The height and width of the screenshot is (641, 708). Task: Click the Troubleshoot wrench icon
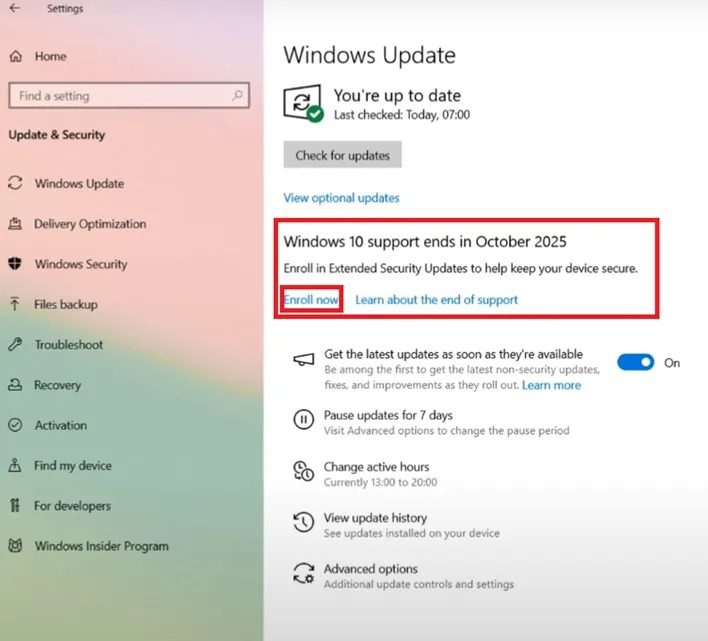(x=15, y=344)
